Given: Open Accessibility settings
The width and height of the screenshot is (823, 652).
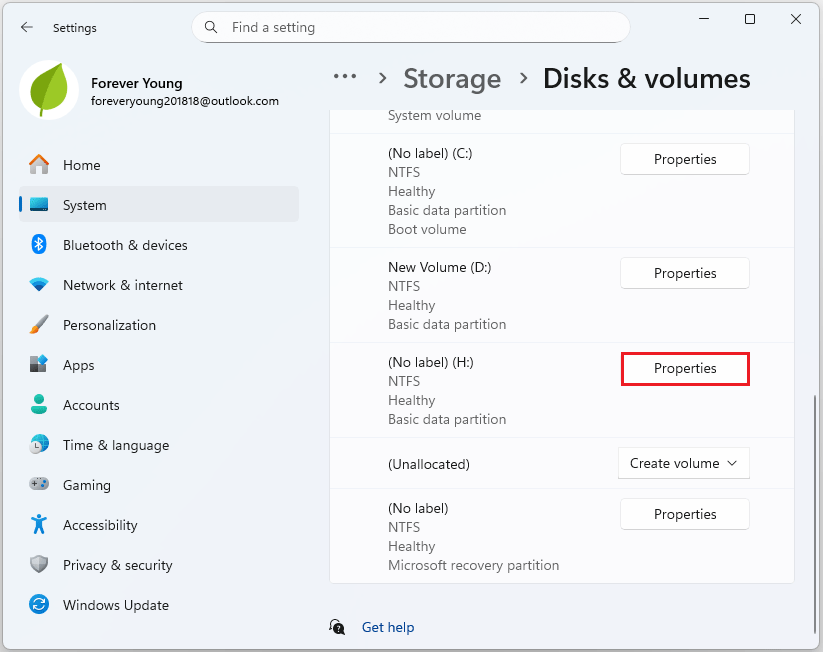Looking at the screenshot, I should point(99,525).
